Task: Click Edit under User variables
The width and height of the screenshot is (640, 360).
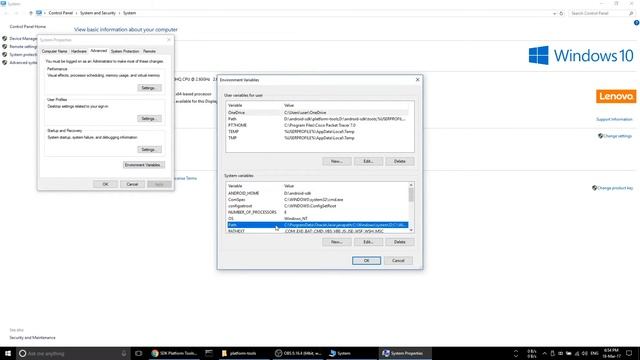Action: 368,161
